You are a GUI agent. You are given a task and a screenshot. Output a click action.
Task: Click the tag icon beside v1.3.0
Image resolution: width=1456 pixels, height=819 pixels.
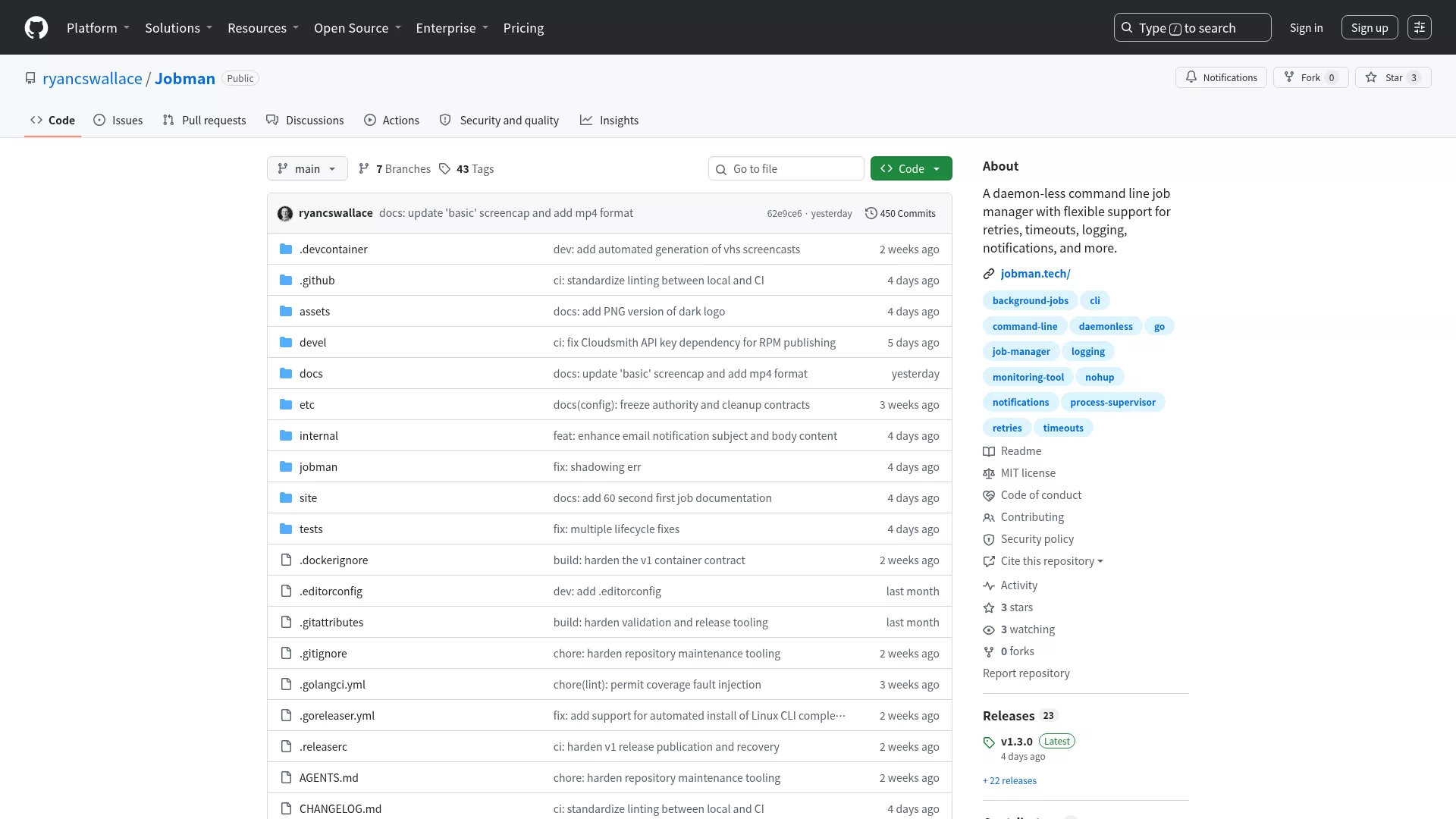[x=989, y=742]
